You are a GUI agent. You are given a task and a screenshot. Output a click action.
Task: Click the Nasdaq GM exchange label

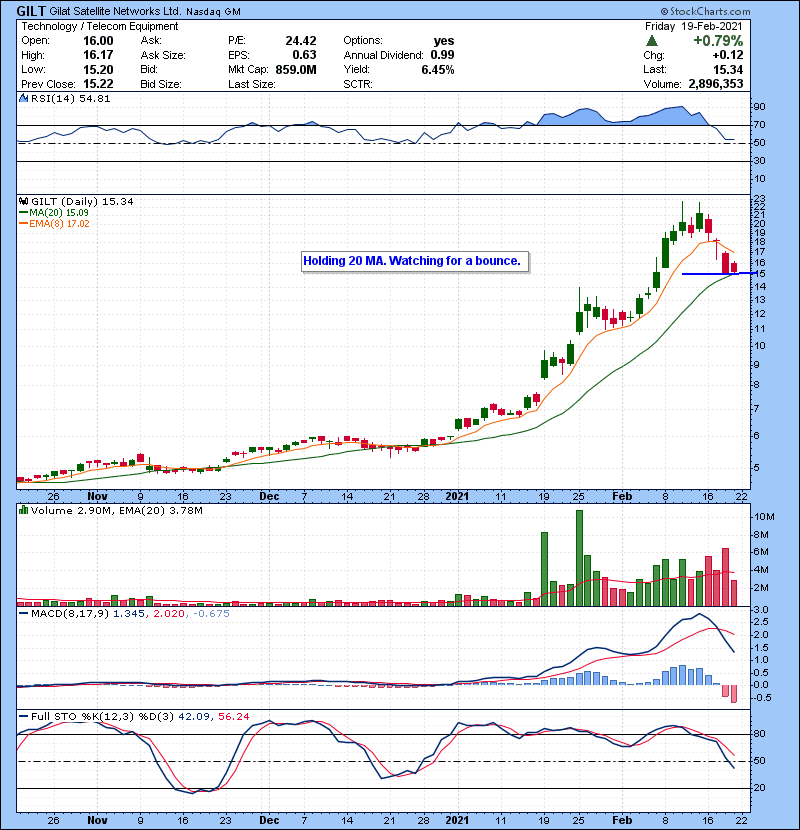click(x=213, y=12)
